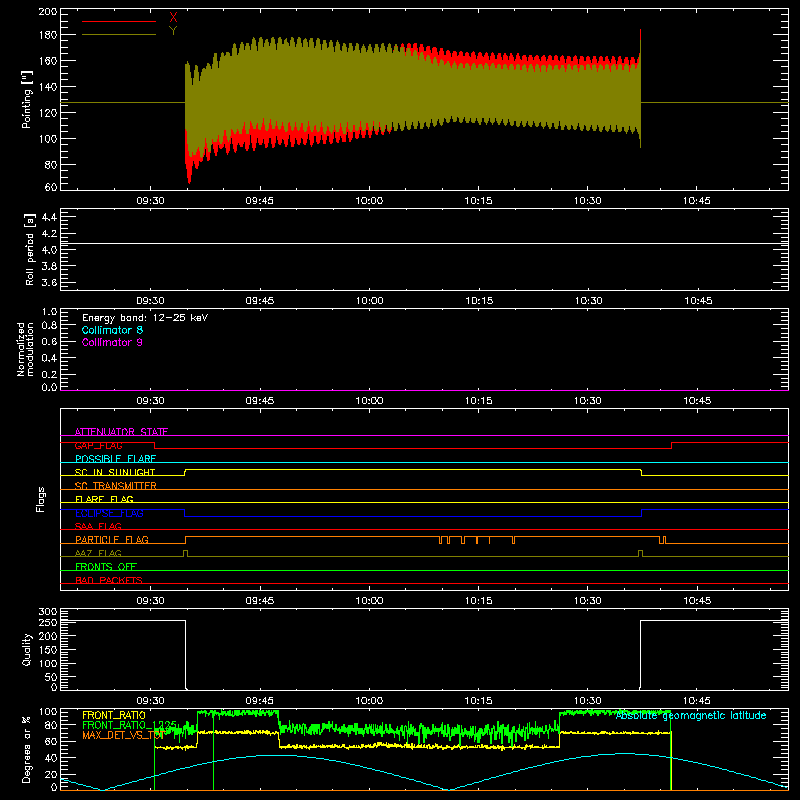Click the Quality axis title
This screenshot has width=800, height=800.
pyautogui.click(x=27, y=649)
